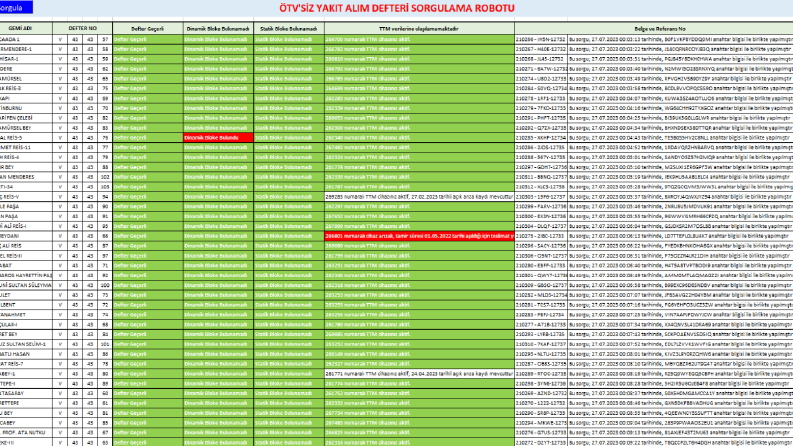Click the white 269283 numaralı TTM cell
The image size is (793, 446).
pyautogui.click(x=419, y=197)
